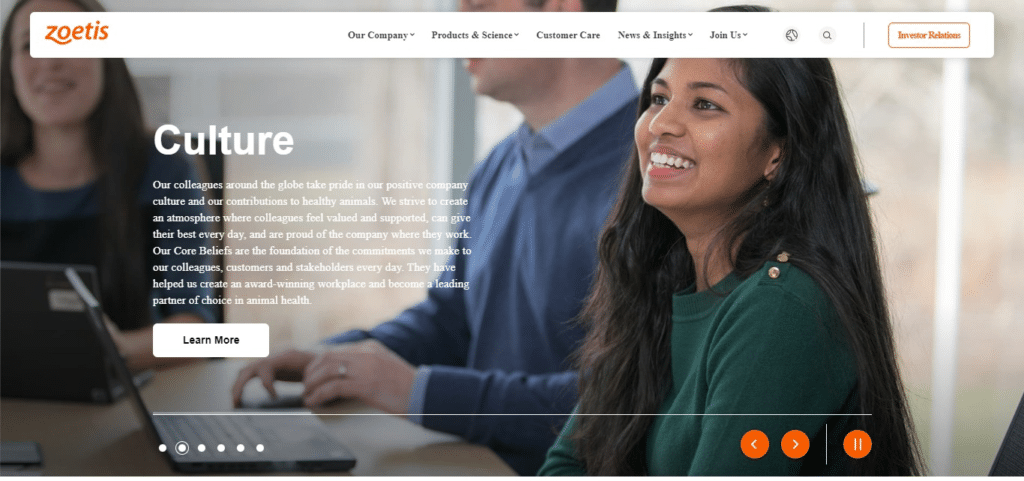Open the search magnifier icon
The height and width of the screenshot is (481, 1024).
click(827, 35)
